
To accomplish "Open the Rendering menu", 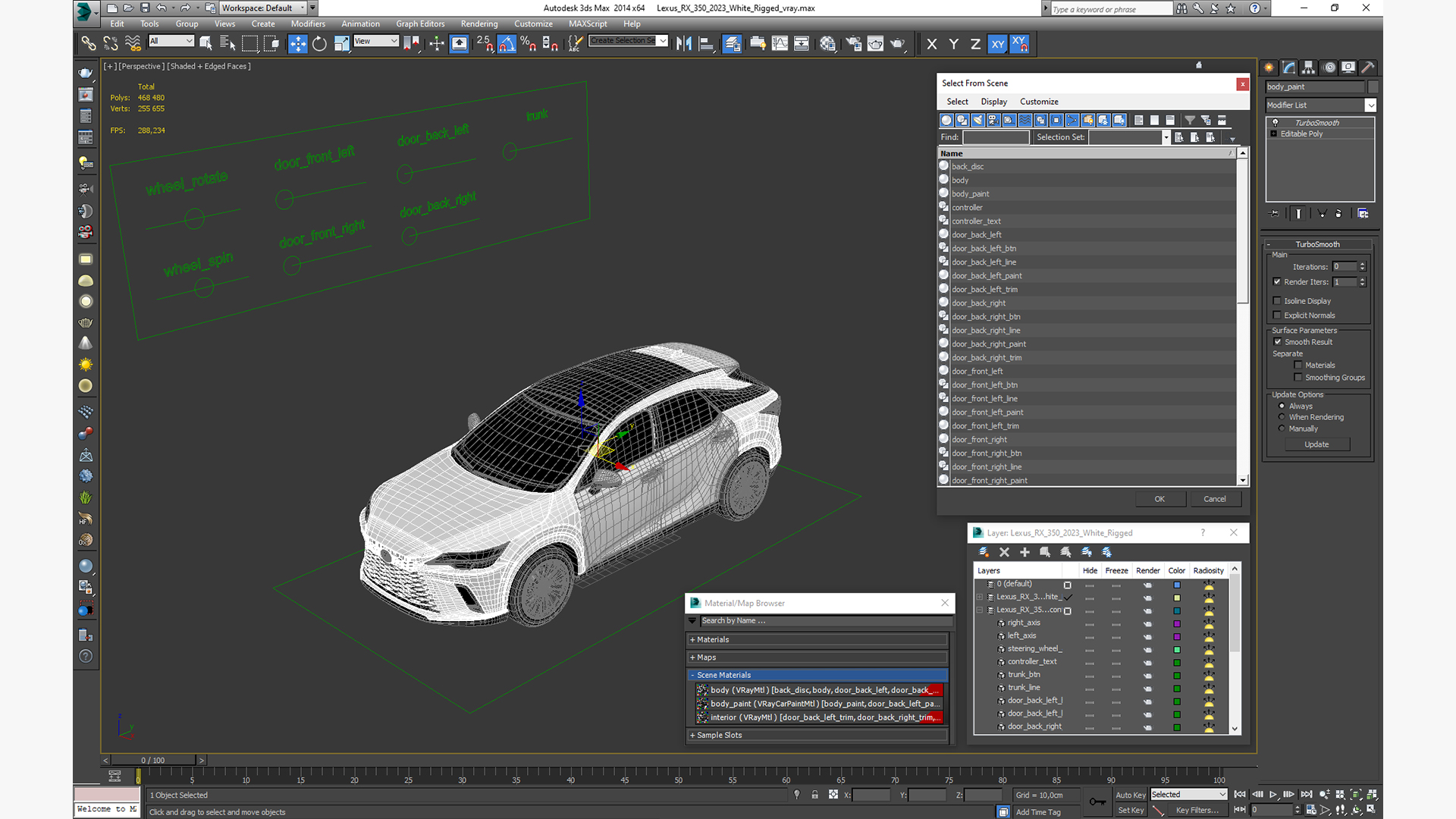I will (x=479, y=24).
